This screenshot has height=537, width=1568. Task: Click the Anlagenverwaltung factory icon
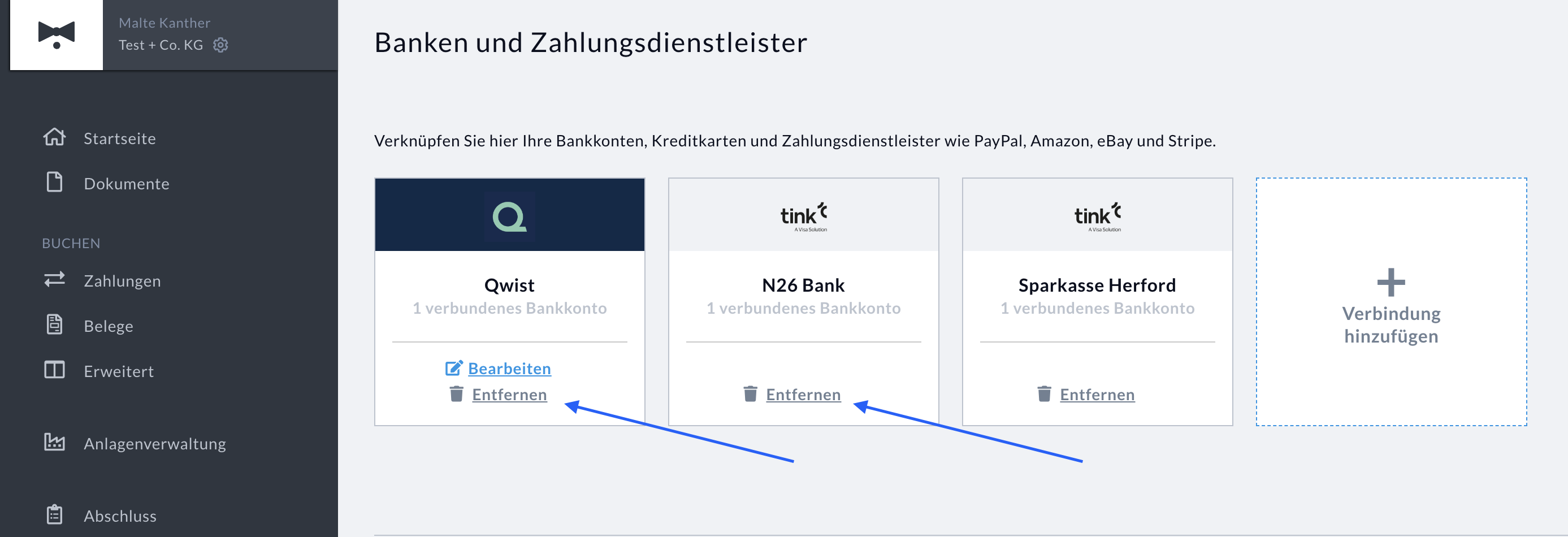tap(54, 442)
